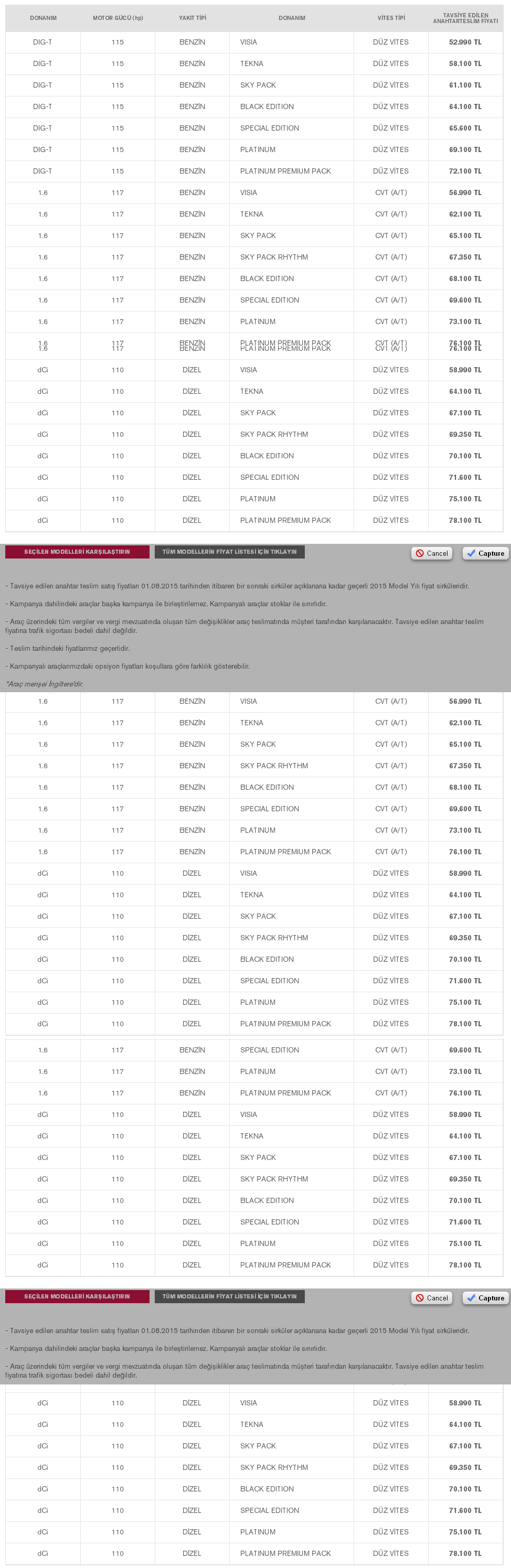Click BENZİN in the 58.100 TL row
The width and height of the screenshot is (511, 1568).
[x=193, y=63]
